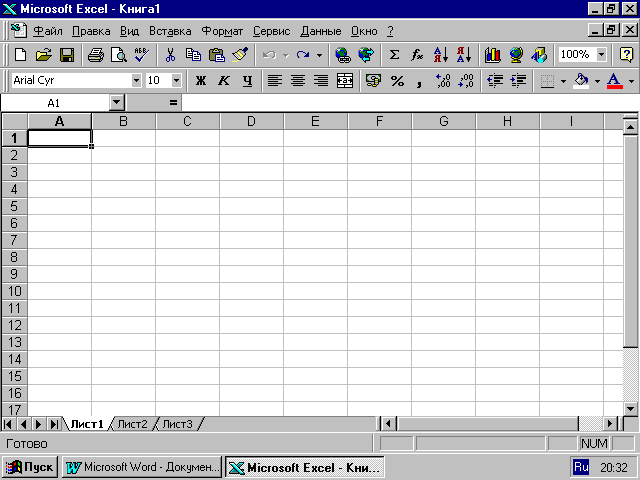Toggle underline with the Ч button
Image resolution: width=640 pixels, height=480 pixels.
(247, 80)
